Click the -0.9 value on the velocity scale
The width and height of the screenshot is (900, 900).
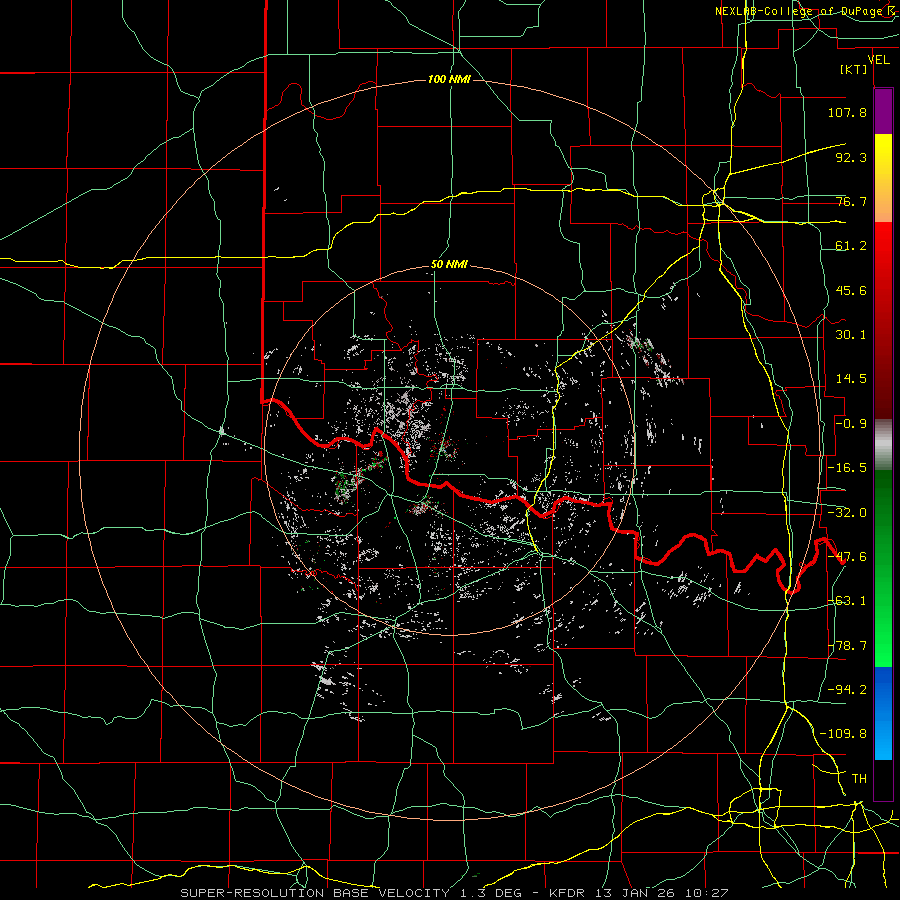[x=851, y=424]
